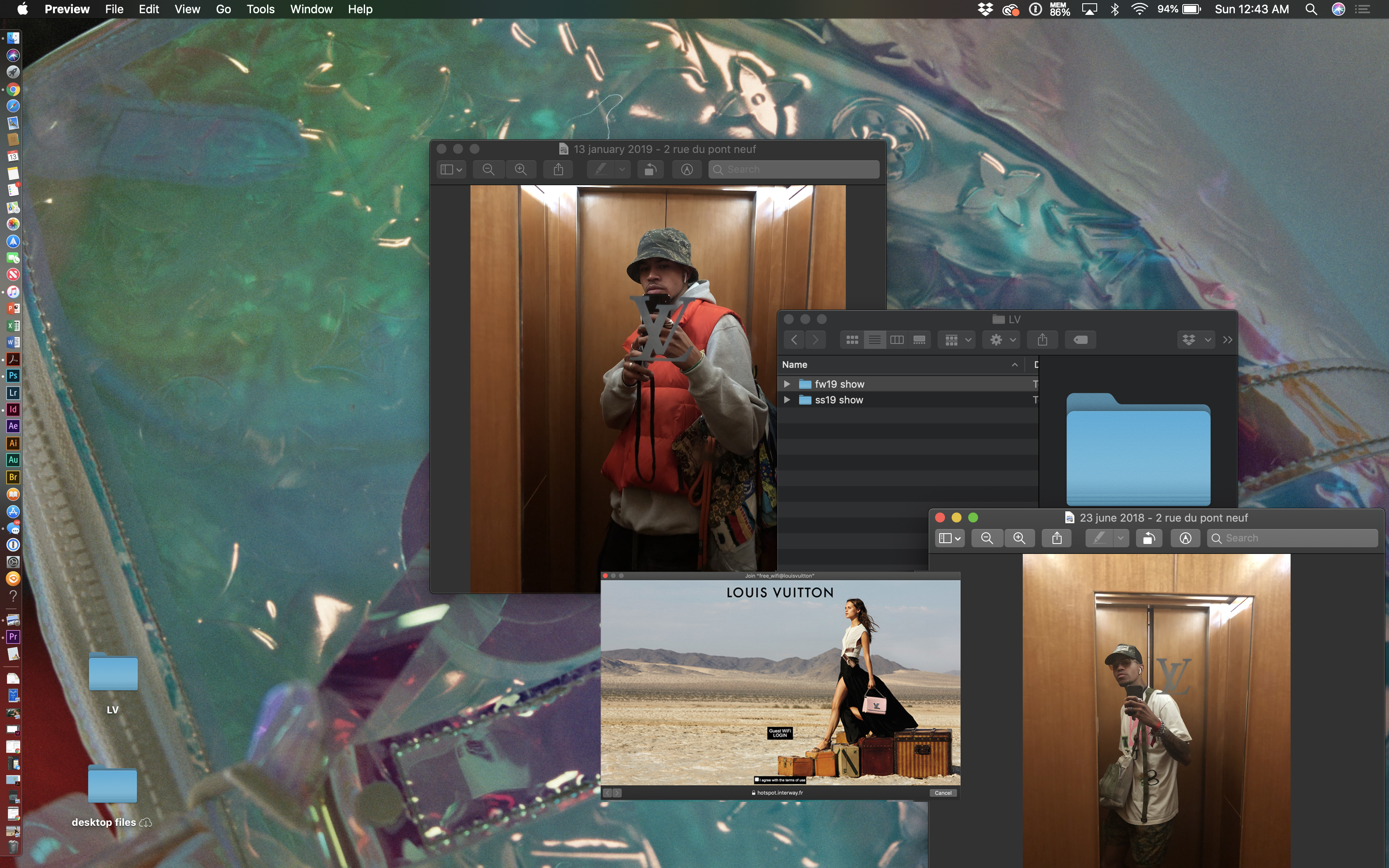Switch LV Finder window to list view
The height and width of the screenshot is (868, 1389).
(x=875, y=340)
